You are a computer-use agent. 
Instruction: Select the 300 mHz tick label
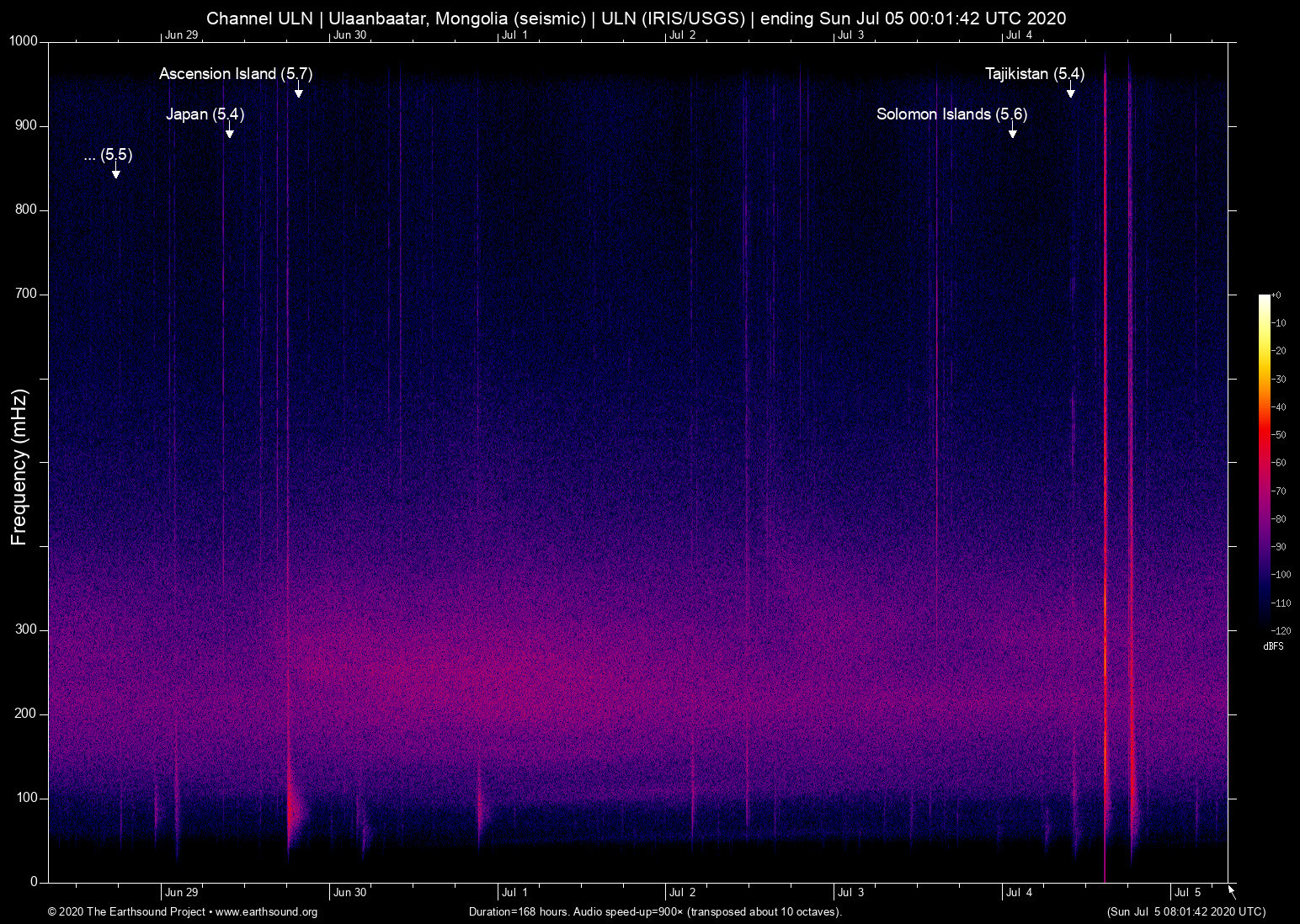click(x=26, y=629)
